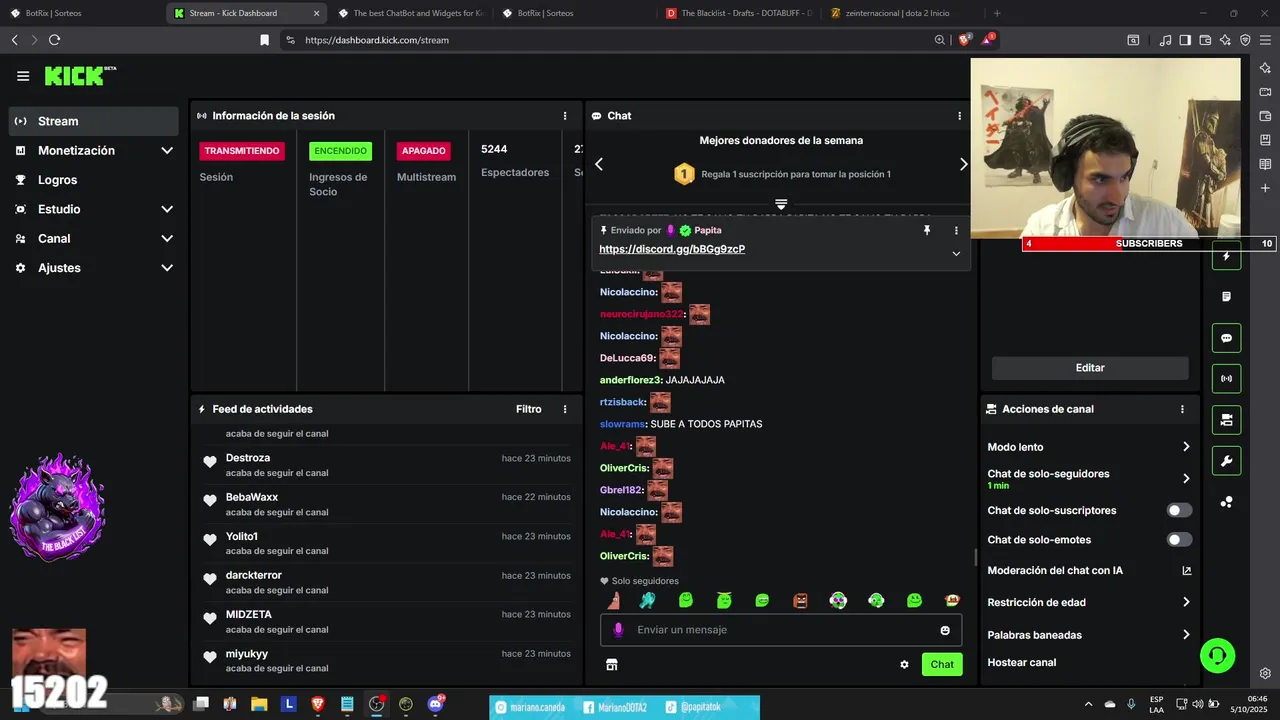Open Modo lento settings
Screen dimensions: 1280x720
(1089, 447)
